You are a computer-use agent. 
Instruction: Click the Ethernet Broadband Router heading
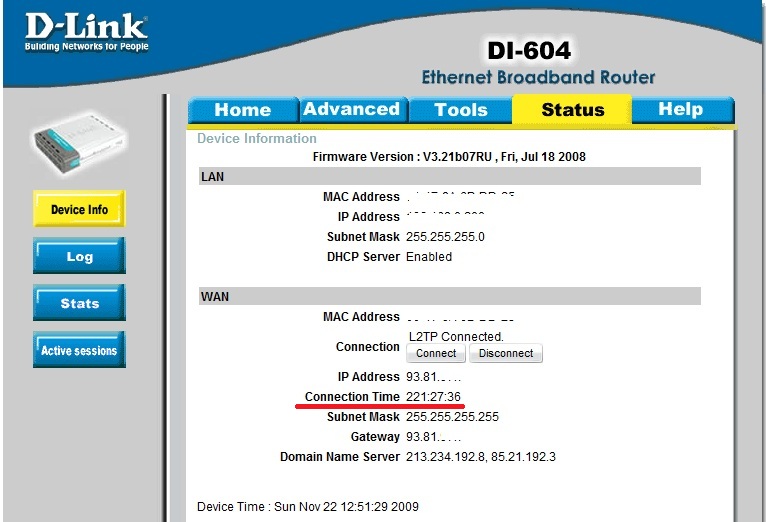coord(538,77)
